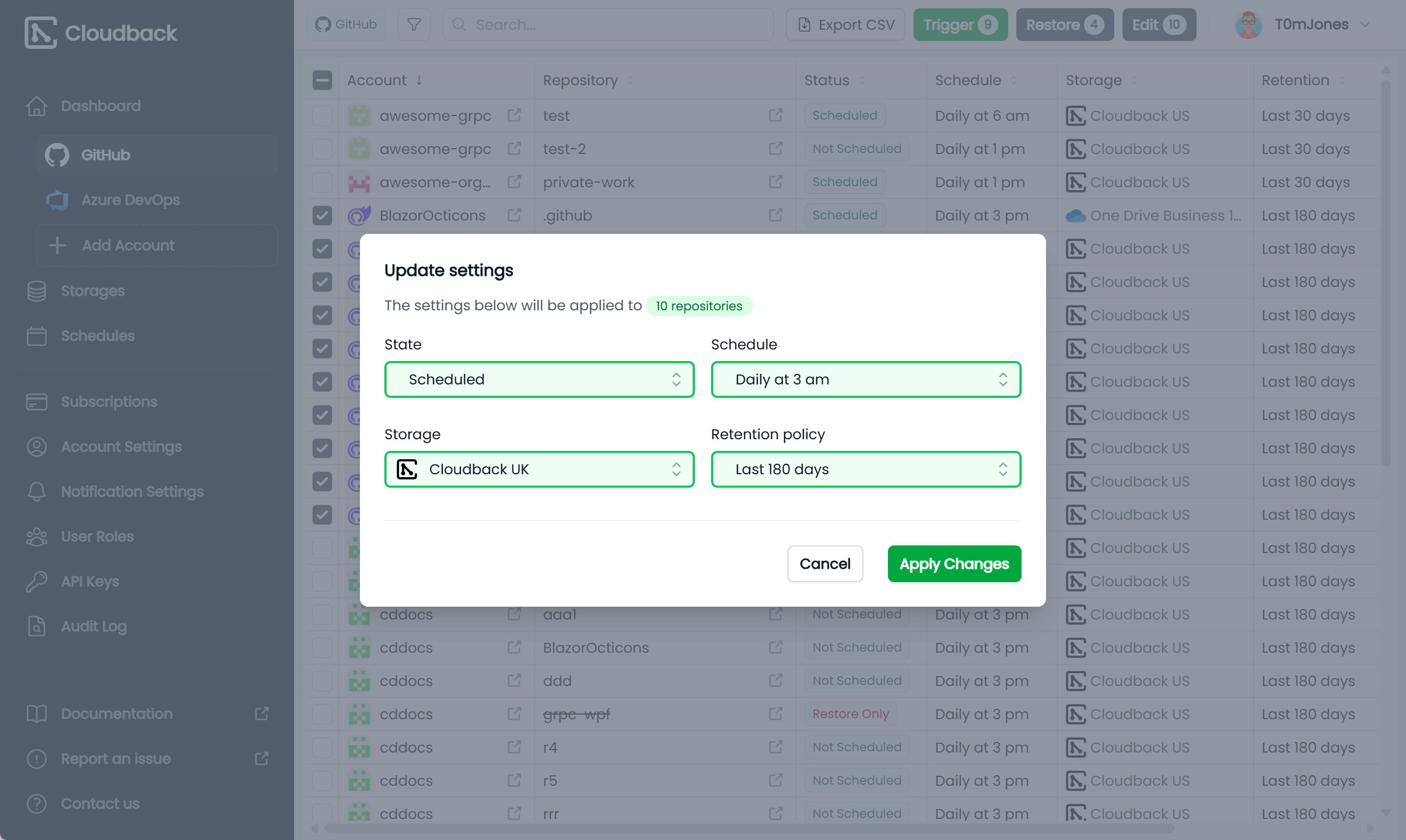Check the awesome-grpc test-2 row checkbox
Screen dimensions: 1406x840
point(322,149)
